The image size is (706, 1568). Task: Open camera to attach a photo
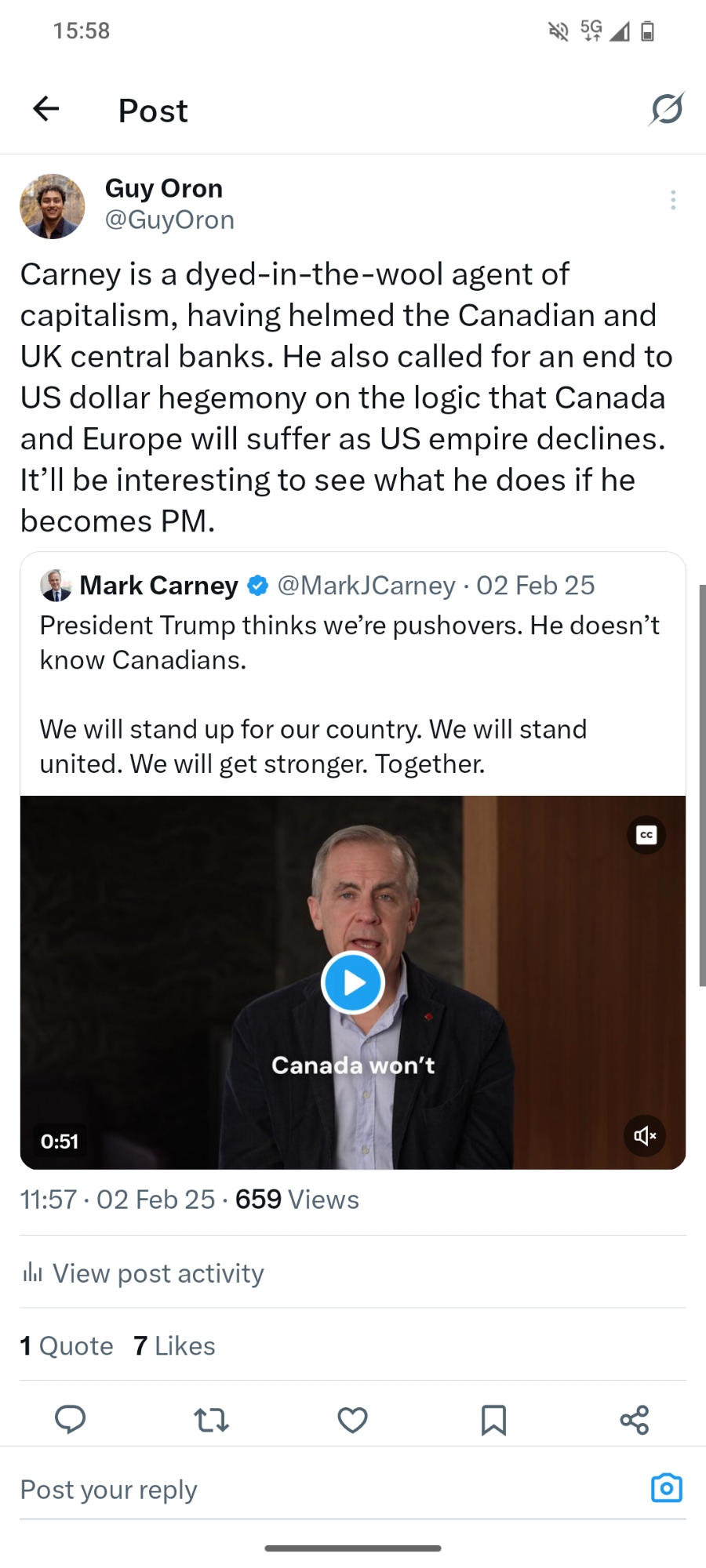[666, 1488]
